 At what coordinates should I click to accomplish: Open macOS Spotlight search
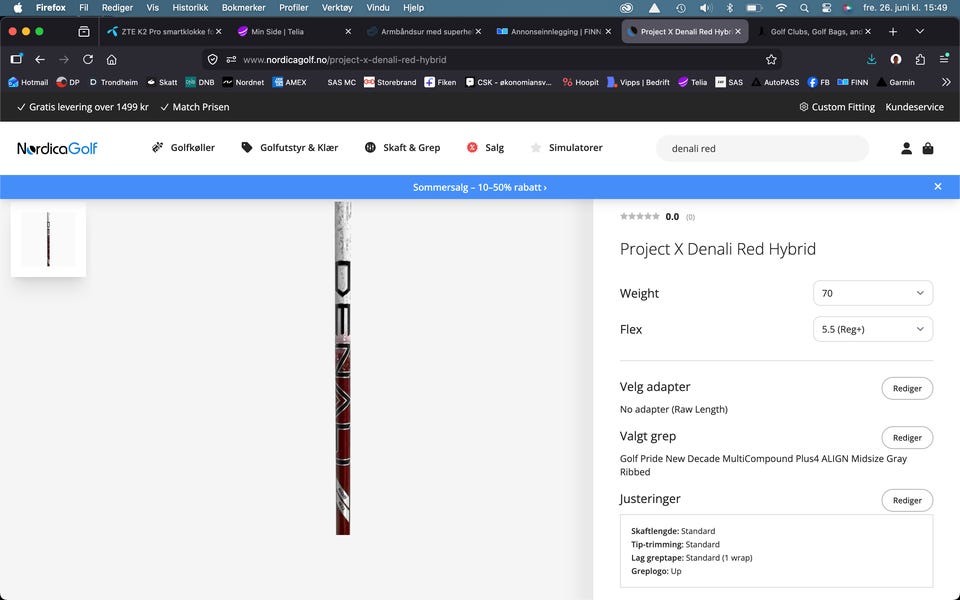point(804,8)
